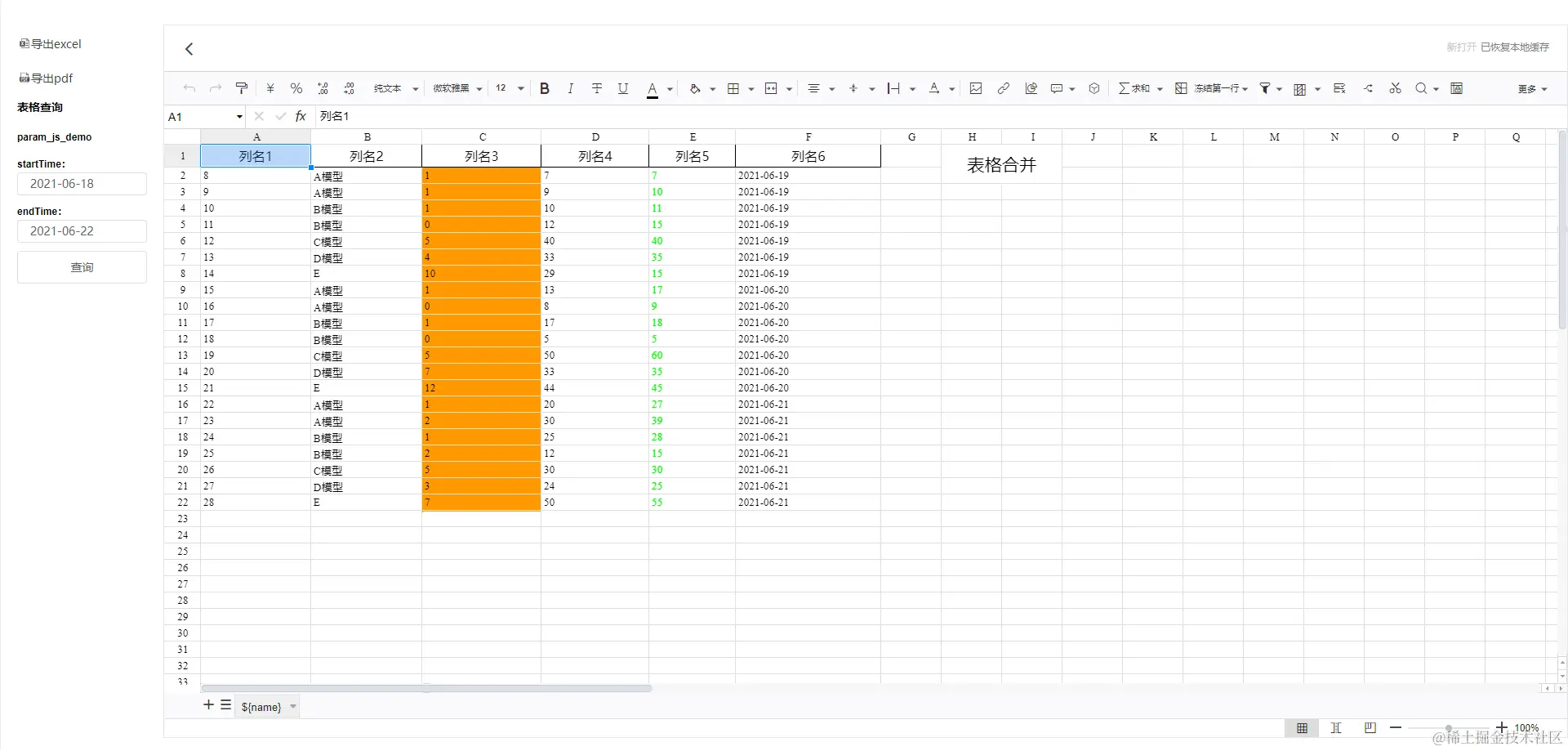Open the text color picker arrow
Screen dimensions: 1568x751
(670, 89)
